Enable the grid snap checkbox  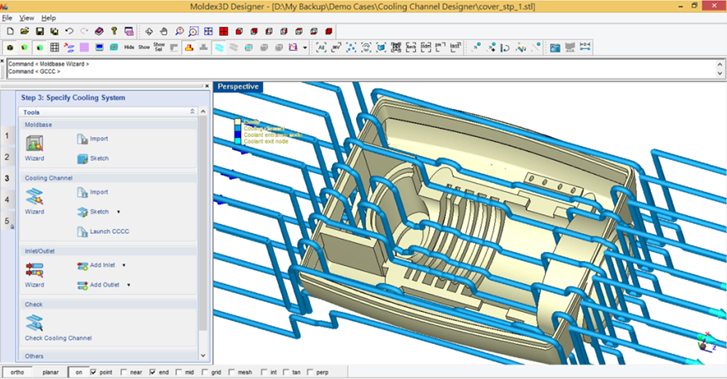204,372
